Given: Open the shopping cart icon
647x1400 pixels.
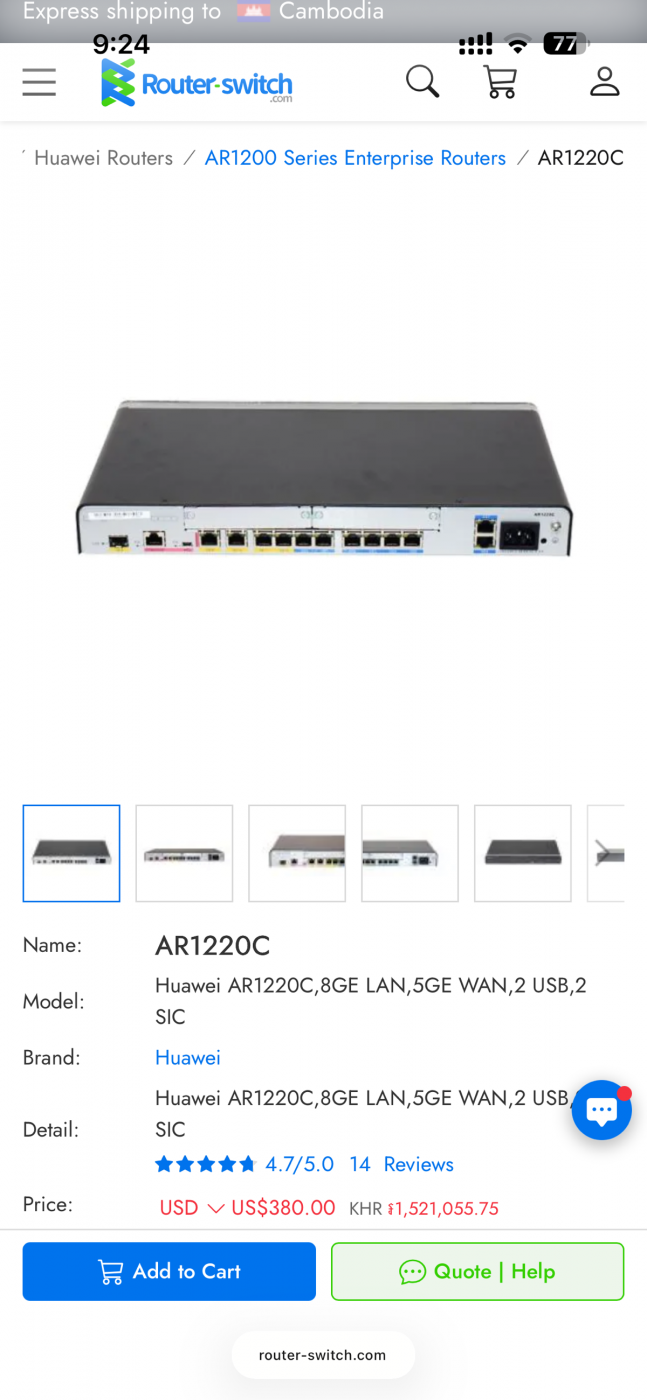Looking at the screenshot, I should (x=500, y=82).
